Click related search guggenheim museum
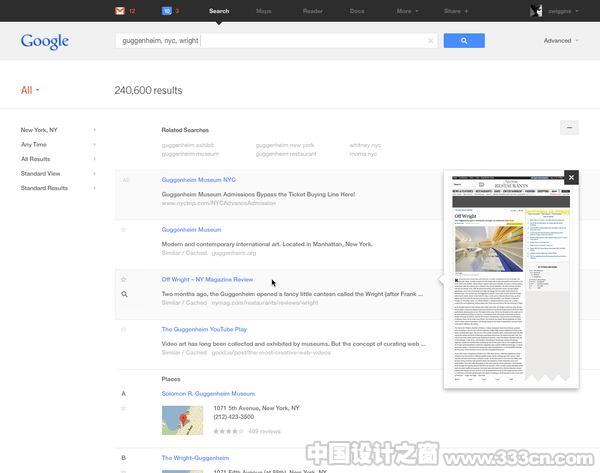Viewport: 600px width, 473px height. 190,154
